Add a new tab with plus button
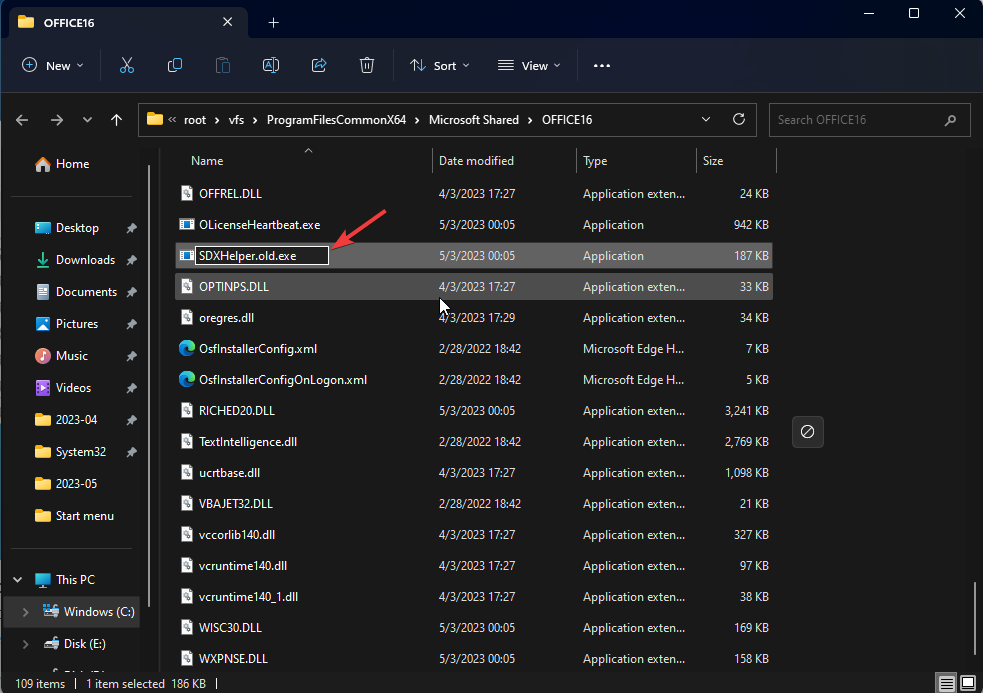 pyautogui.click(x=273, y=23)
